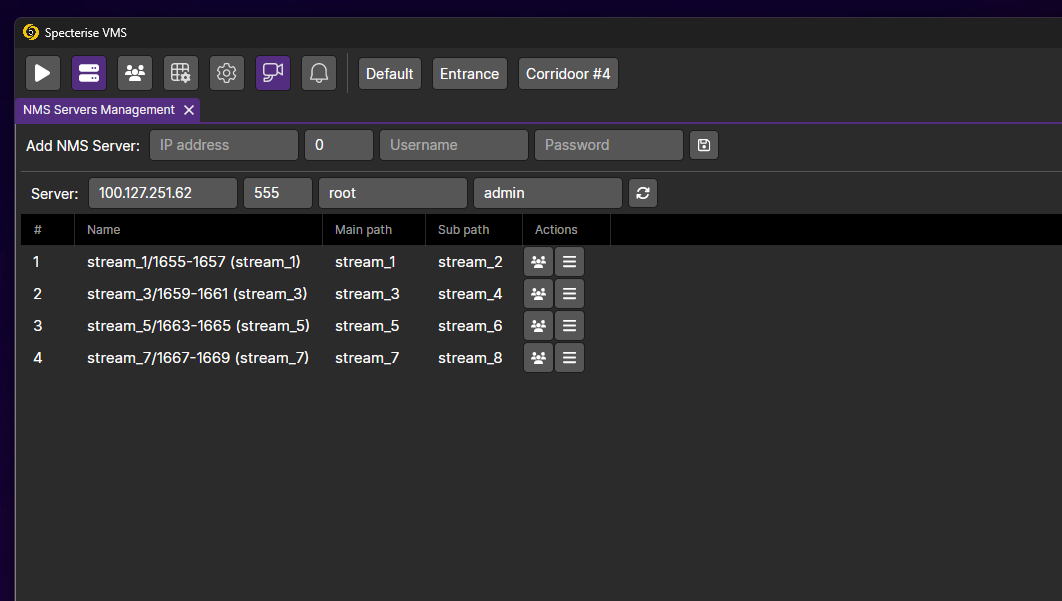Image resolution: width=1062 pixels, height=601 pixels.
Task: Open users icon for stream_1 row
Action: coord(538,262)
